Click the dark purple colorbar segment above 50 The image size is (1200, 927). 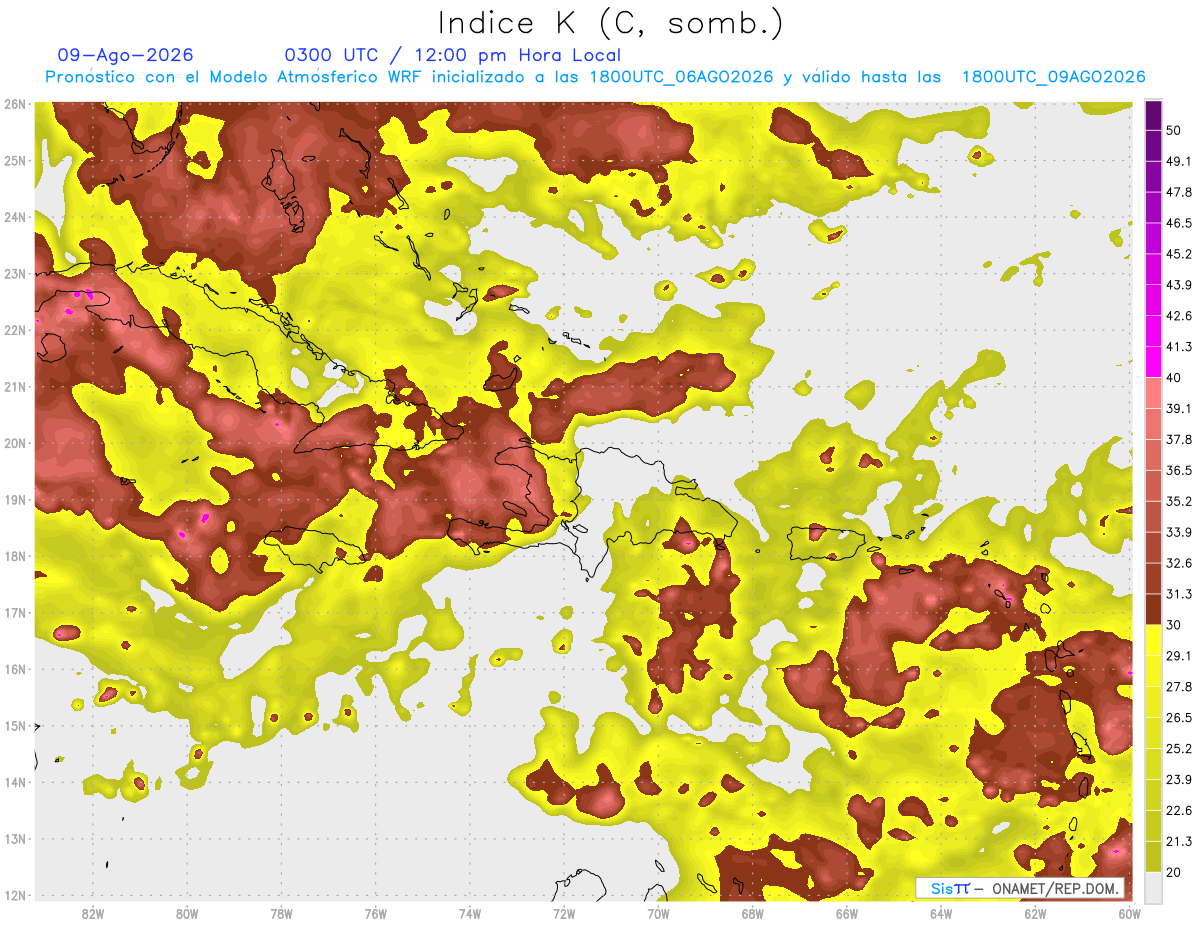point(1153,116)
